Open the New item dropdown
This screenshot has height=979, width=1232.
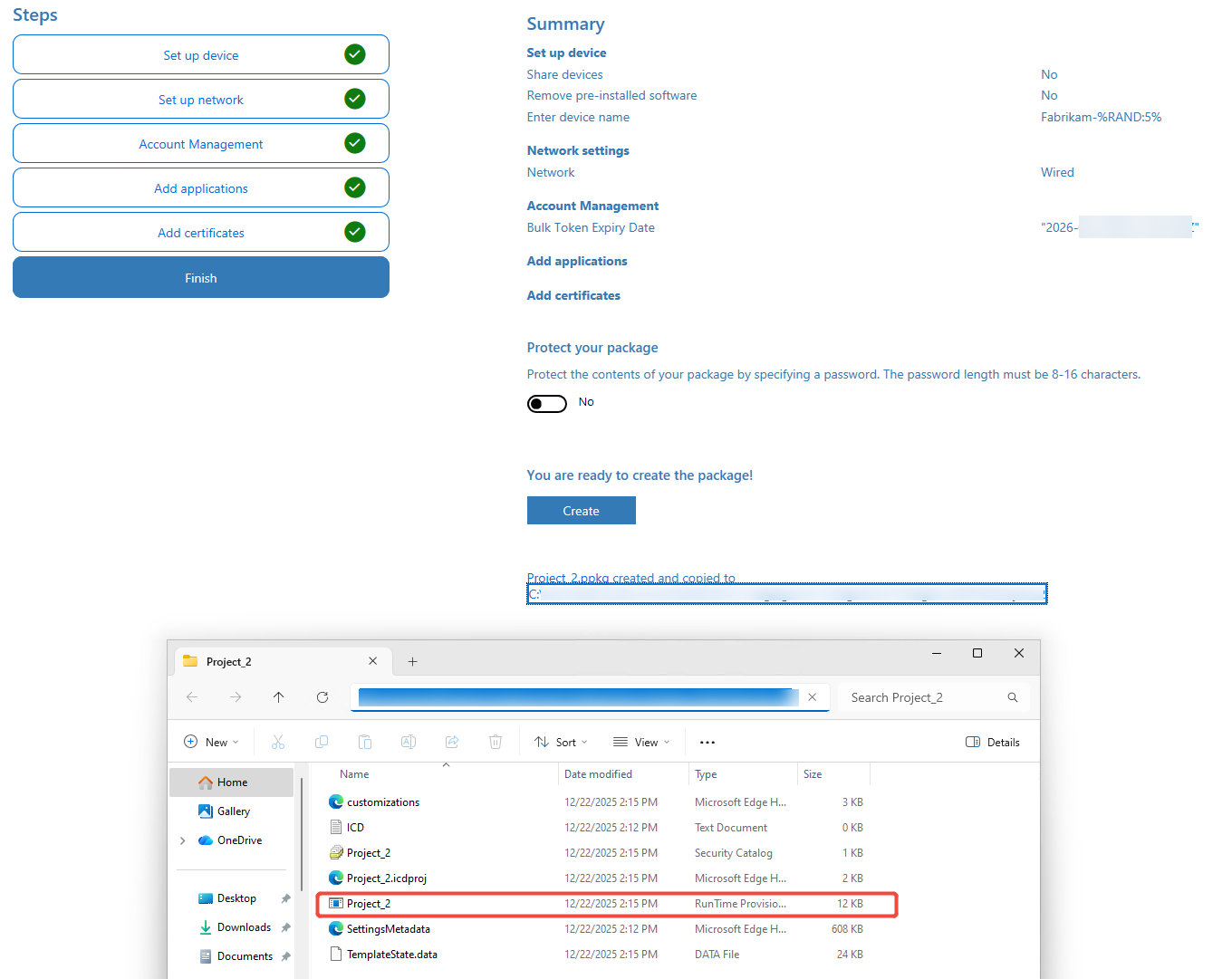(212, 742)
